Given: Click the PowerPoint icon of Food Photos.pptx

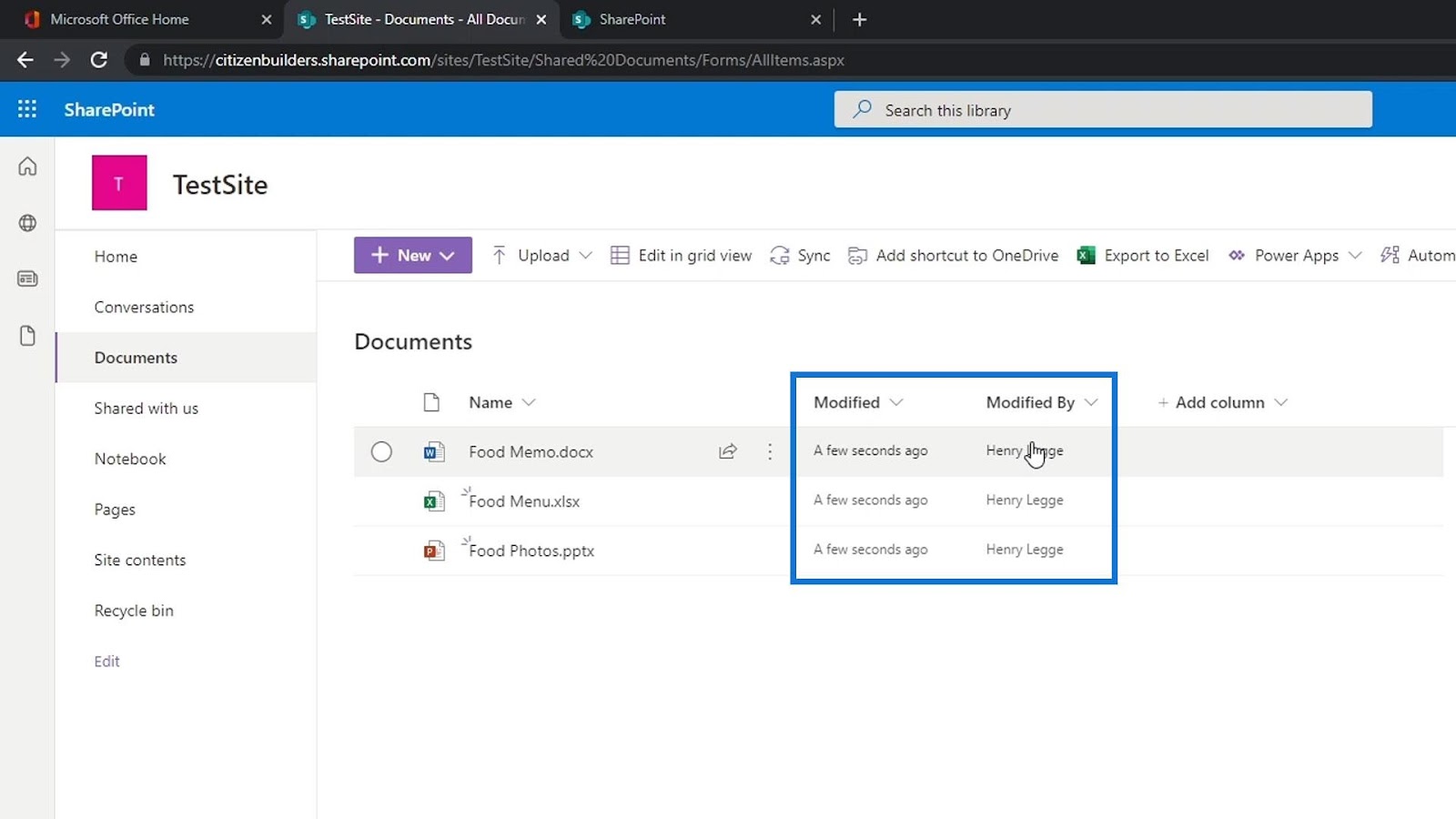Looking at the screenshot, I should 434,551.
